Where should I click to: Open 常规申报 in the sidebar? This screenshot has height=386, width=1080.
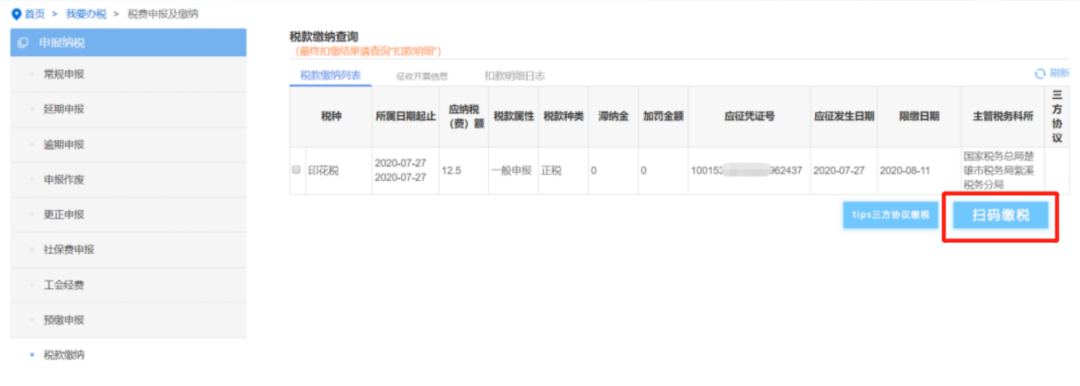pyautogui.click(x=129, y=74)
